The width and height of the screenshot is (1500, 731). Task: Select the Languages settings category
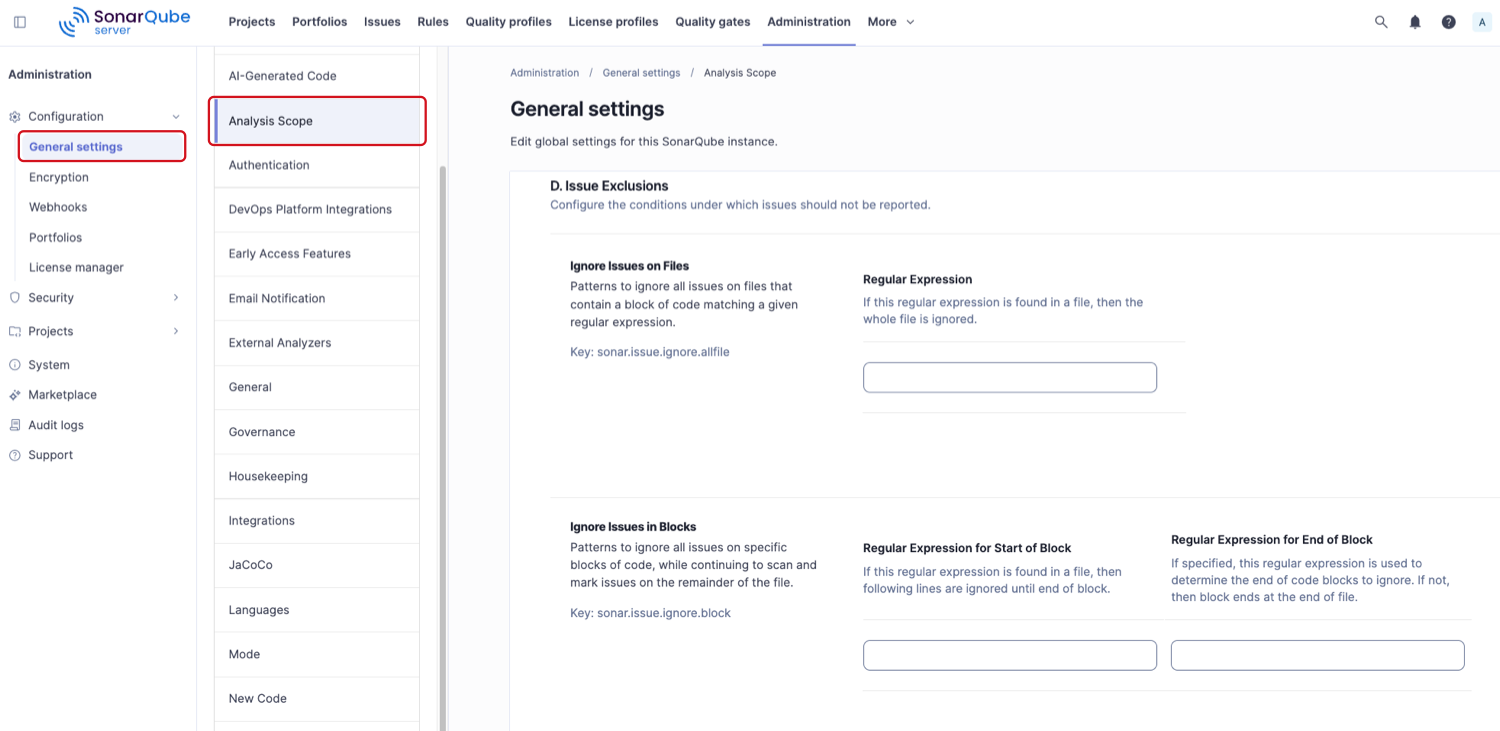[x=317, y=610]
